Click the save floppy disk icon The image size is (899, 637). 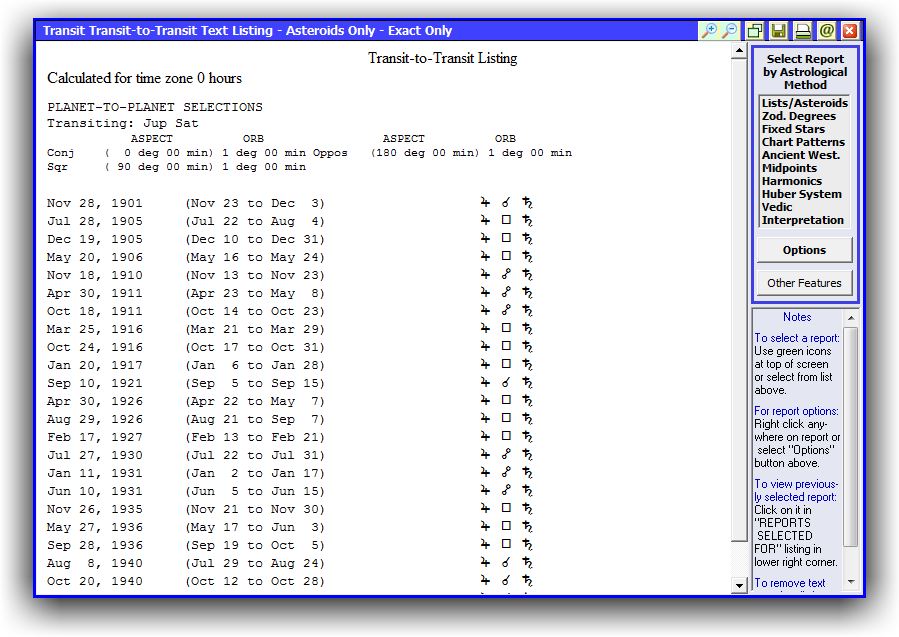coord(779,30)
